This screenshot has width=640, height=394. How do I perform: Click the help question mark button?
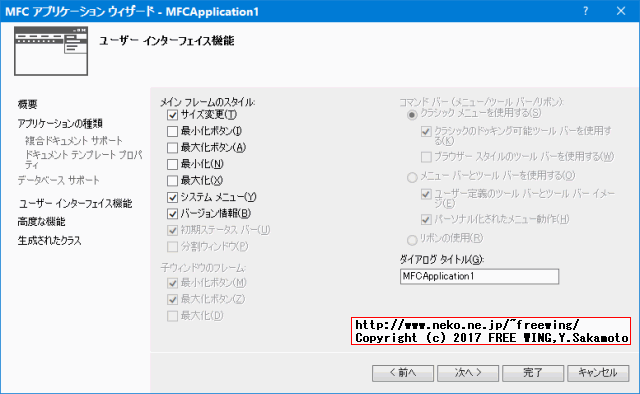[586, 11]
